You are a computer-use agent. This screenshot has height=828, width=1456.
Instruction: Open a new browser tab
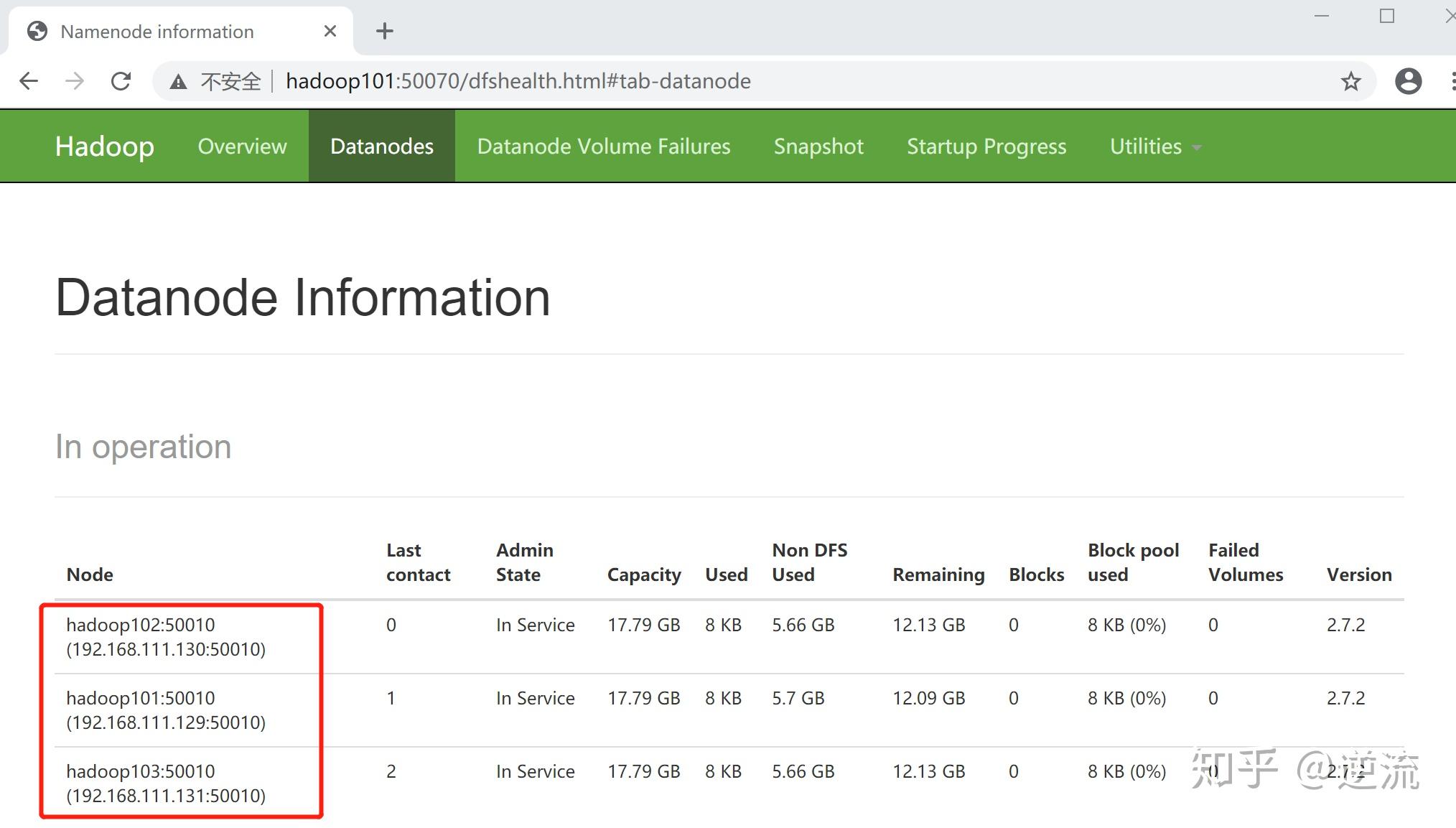coord(385,31)
